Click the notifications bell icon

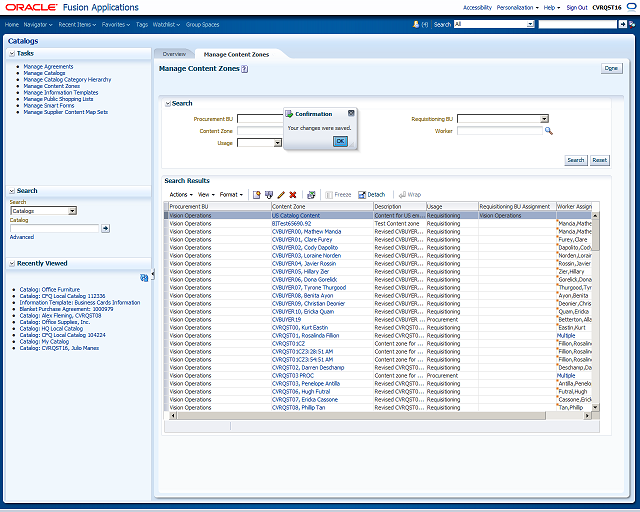416,24
